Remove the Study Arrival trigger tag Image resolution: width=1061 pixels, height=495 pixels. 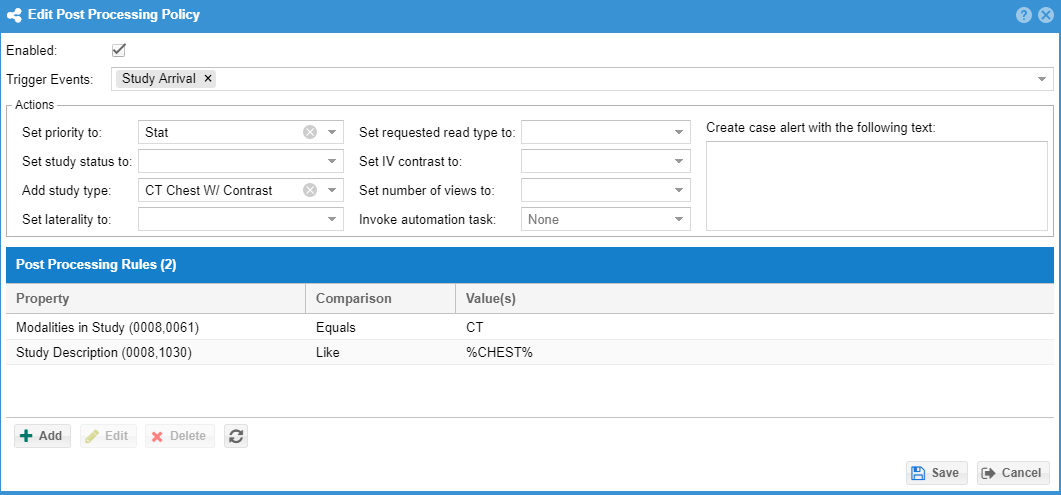click(208, 79)
